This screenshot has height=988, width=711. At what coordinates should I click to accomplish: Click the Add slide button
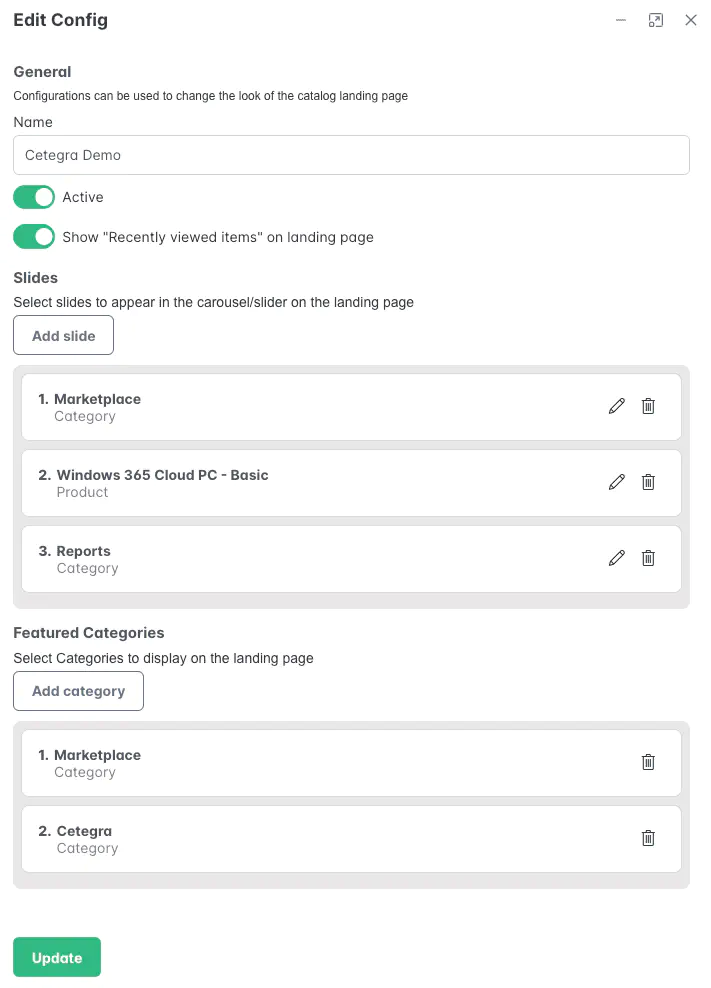(63, 334)
